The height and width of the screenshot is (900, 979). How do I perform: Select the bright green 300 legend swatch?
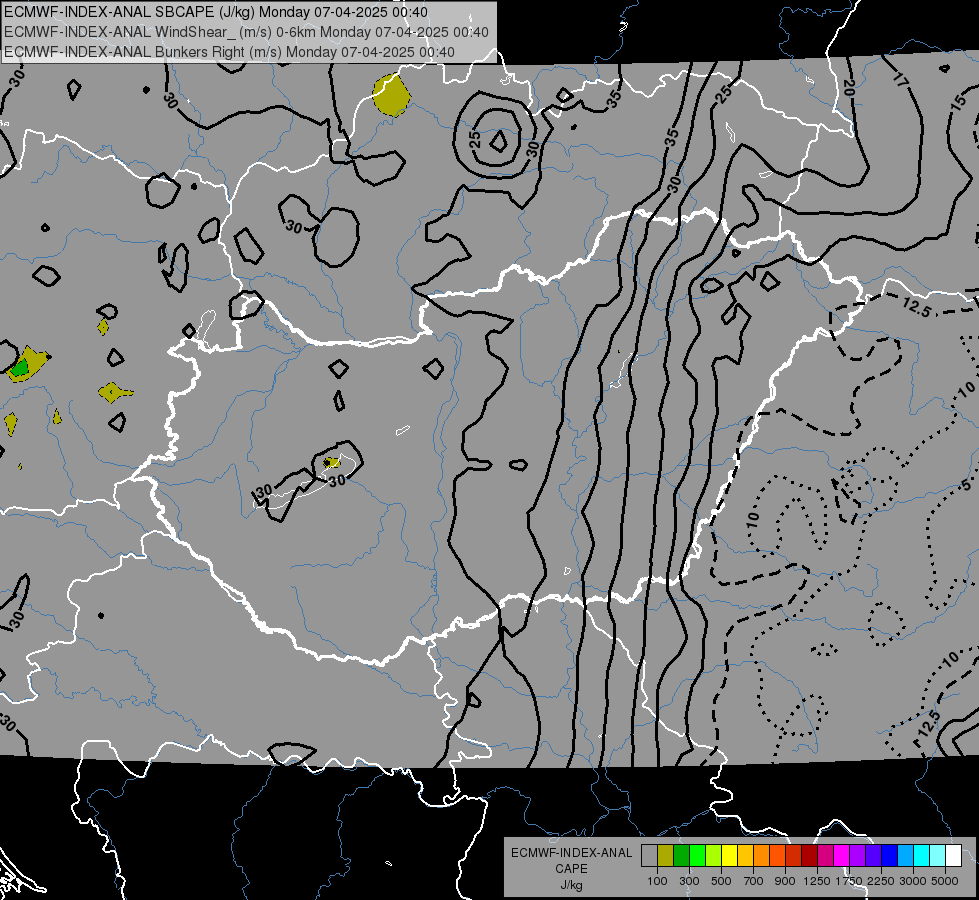[x=697, y=855]
